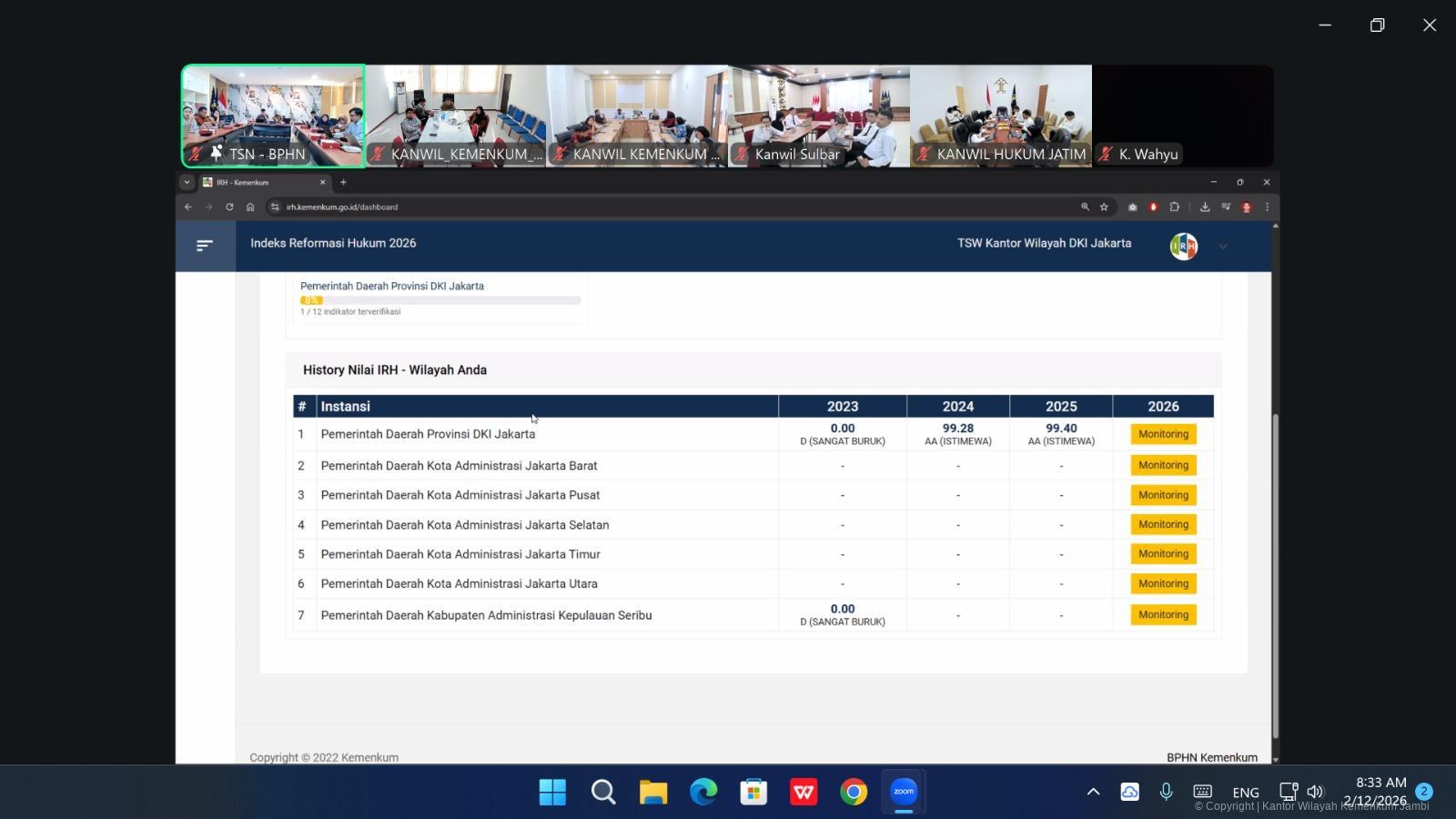Click Monitoring for Provinsi DKI Jakarta
This screenshot has height=819, width=1456.
click(1163, 434)
